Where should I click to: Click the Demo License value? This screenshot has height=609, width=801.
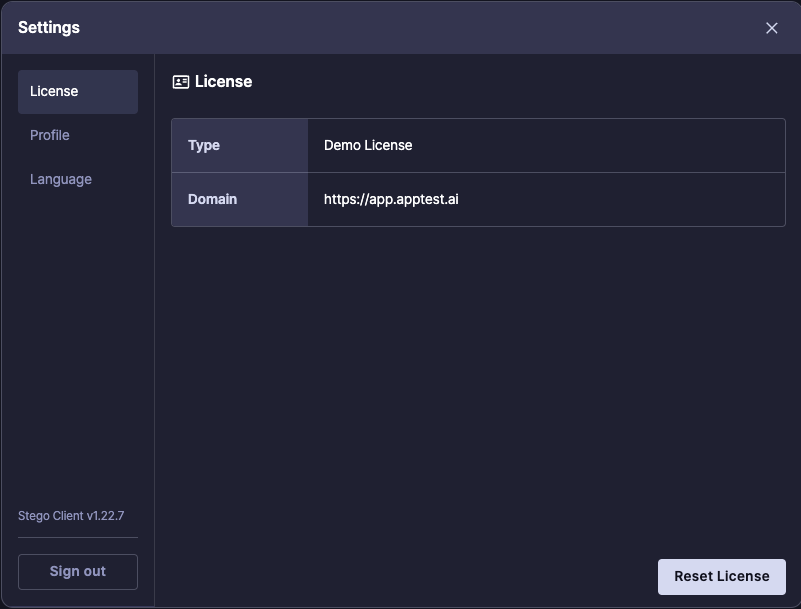[368, 145]
